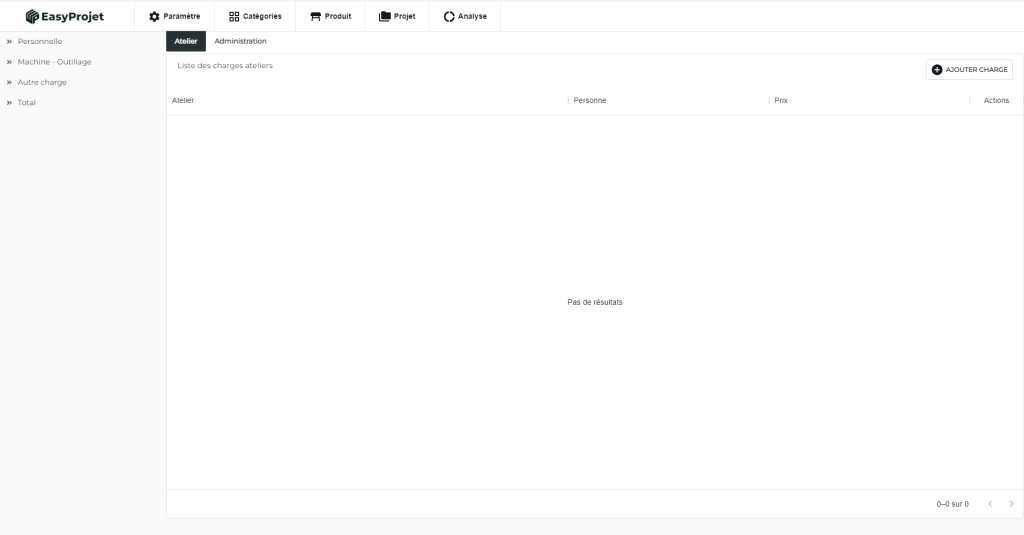Click the Produit table icon
1024x535 pixels.
(316, 16)
